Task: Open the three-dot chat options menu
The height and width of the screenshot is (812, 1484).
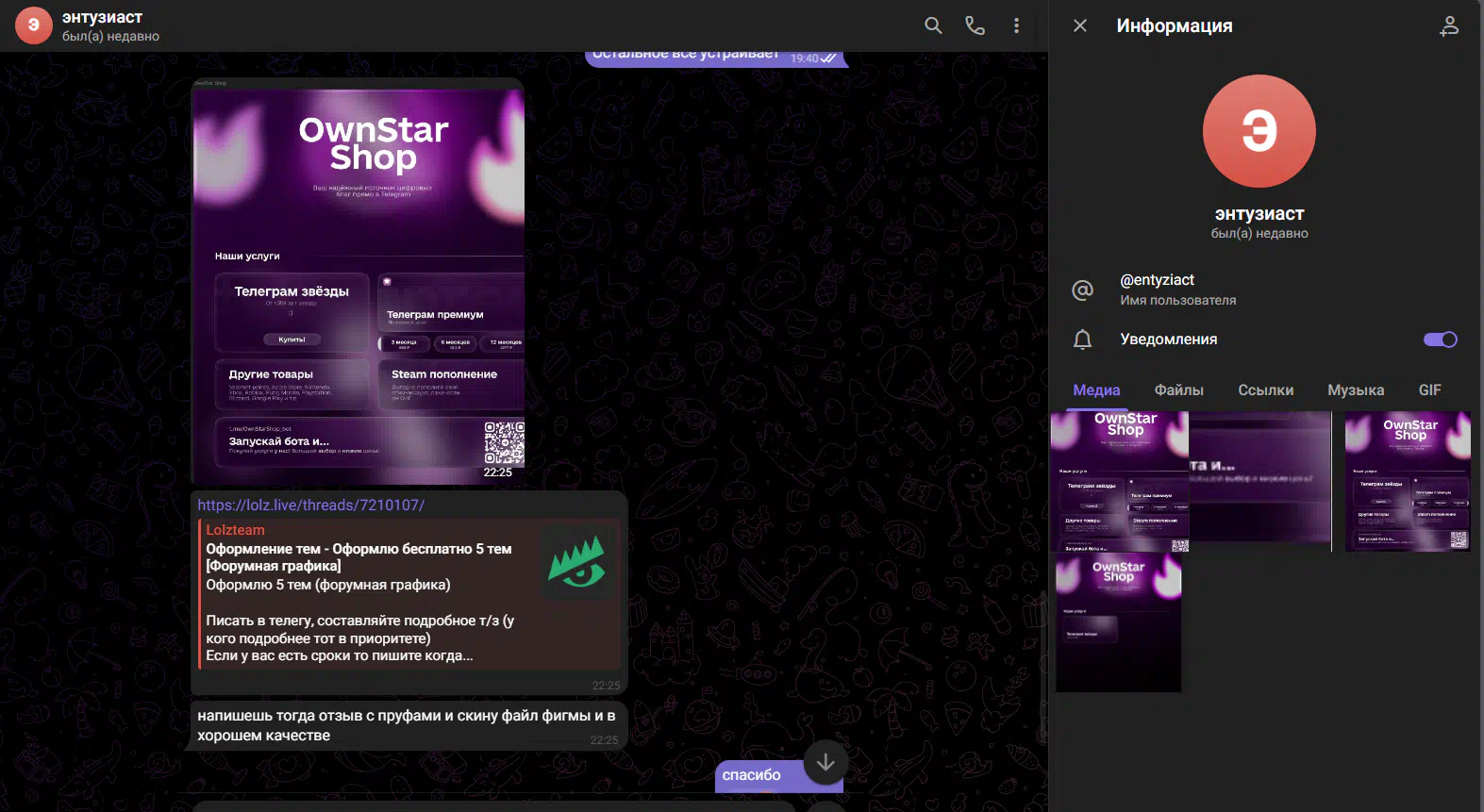Action: pyautogui.click(x=1016, y=25)
